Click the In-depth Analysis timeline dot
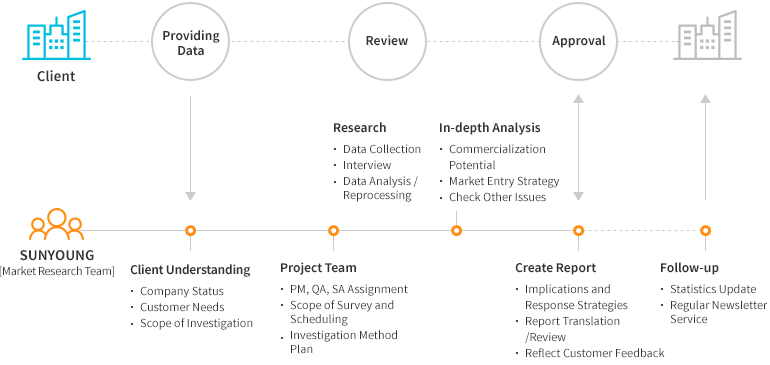770x365 pixels. (457, 230)
